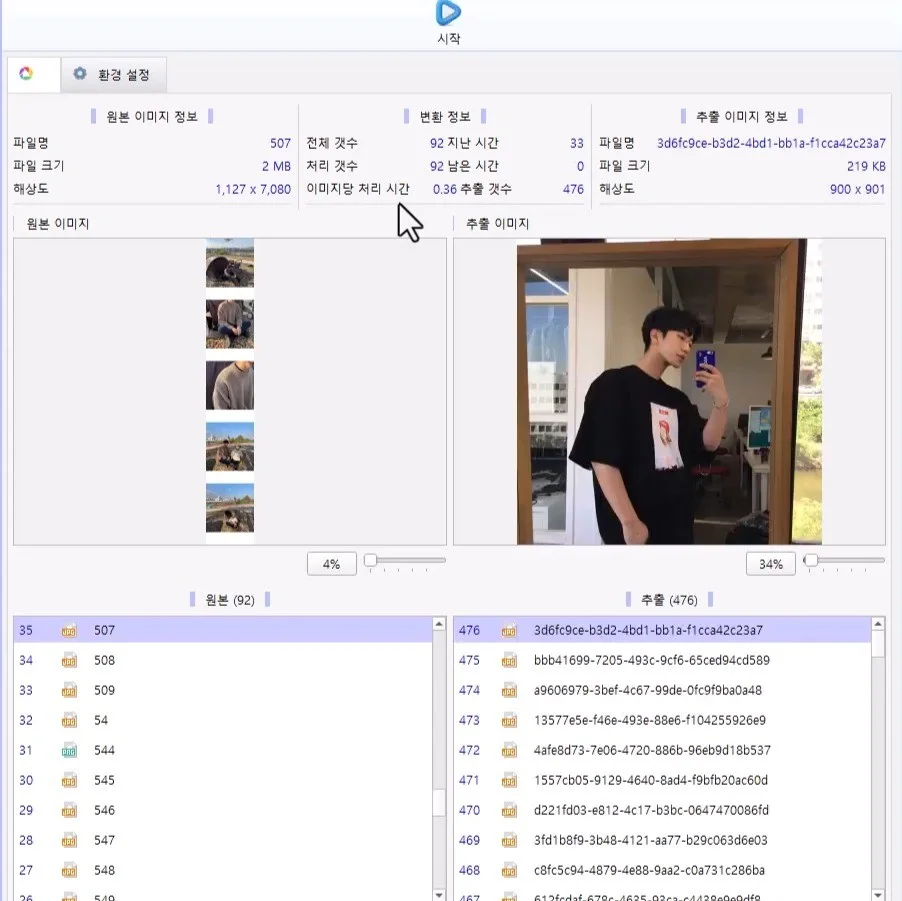
Task: Click the extracted mirror selfie image
Action: [x=669, y=391]
